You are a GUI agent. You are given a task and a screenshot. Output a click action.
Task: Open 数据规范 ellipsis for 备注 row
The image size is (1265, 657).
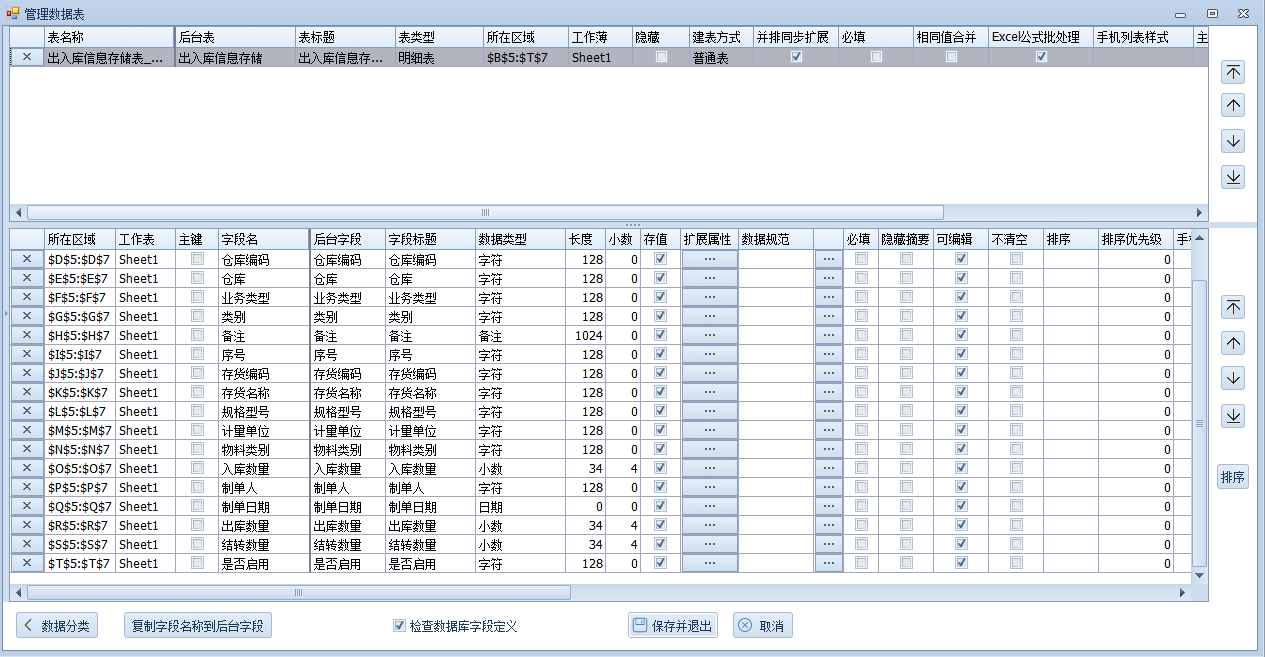coord(828,335)
